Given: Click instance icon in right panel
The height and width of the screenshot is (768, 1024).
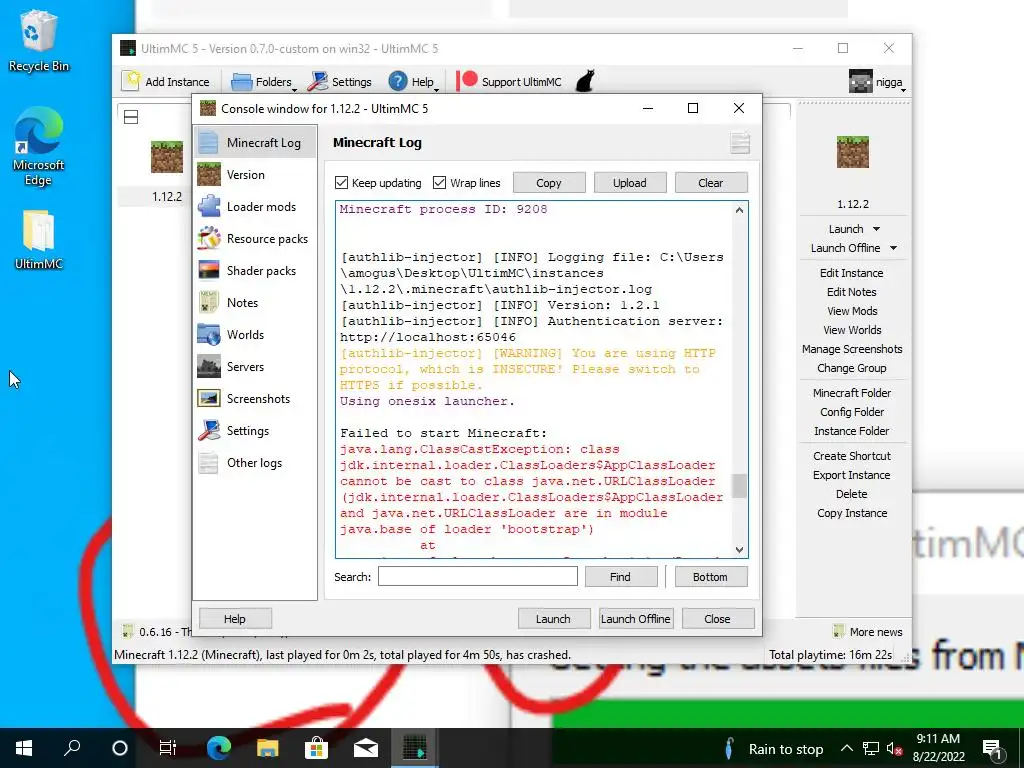Looking at the screenshot, I should (852, 152).
